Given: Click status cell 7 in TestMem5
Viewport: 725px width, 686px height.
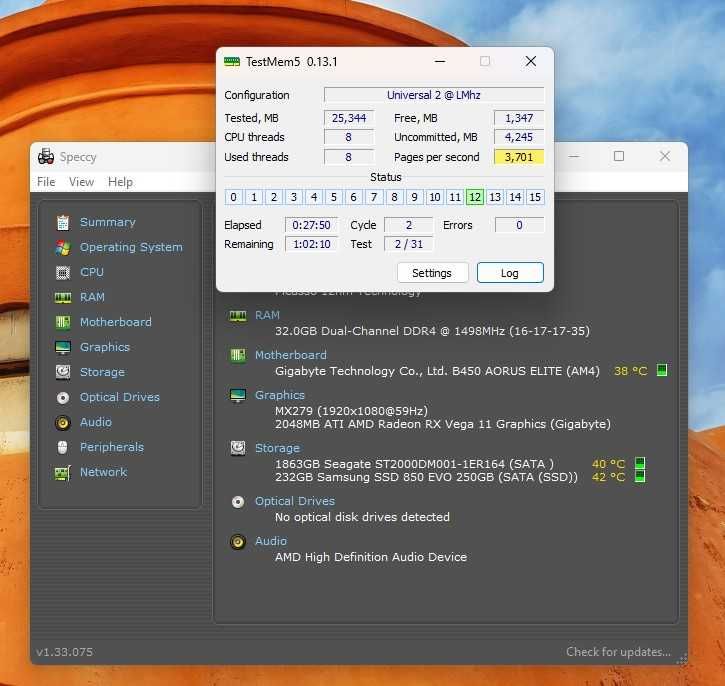Looking at the screenshot, I should pyautogui.click(x=374, y=197).
